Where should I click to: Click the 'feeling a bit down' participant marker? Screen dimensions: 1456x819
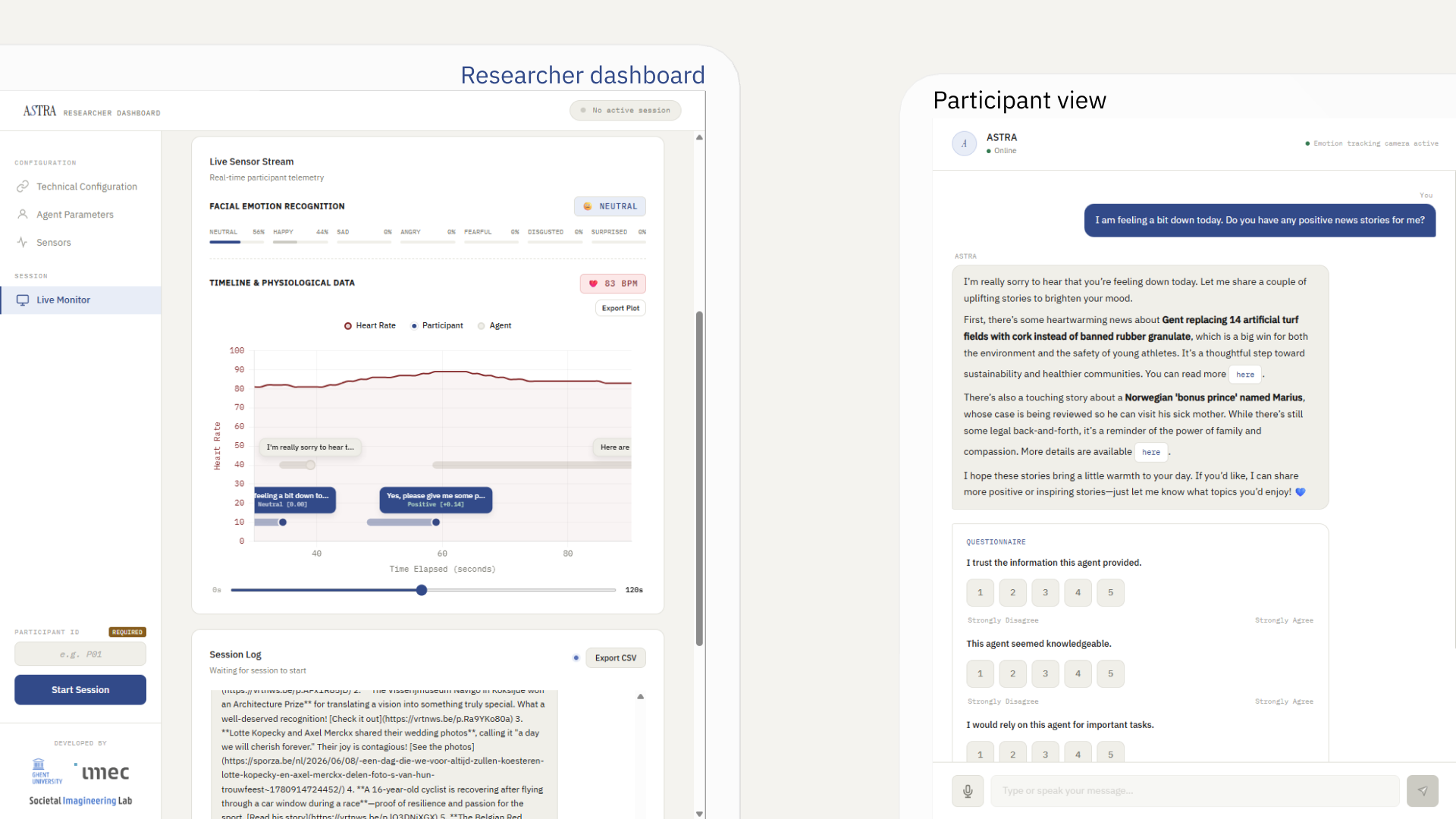pyautogui.click(x=295, y=500)
